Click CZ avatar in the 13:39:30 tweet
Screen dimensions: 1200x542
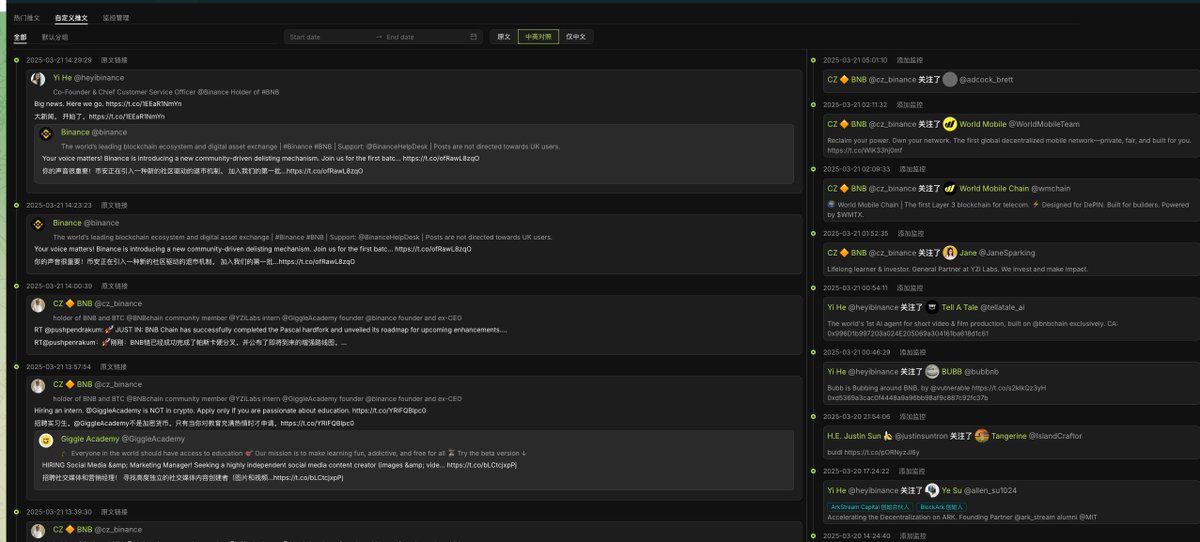(x=38, y=530)
